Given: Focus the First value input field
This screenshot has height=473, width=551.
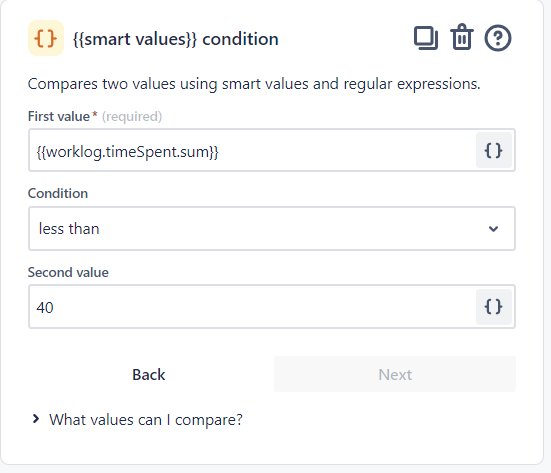Looking at the screenshot, I should pyautogui.click(x=252, y=150).
